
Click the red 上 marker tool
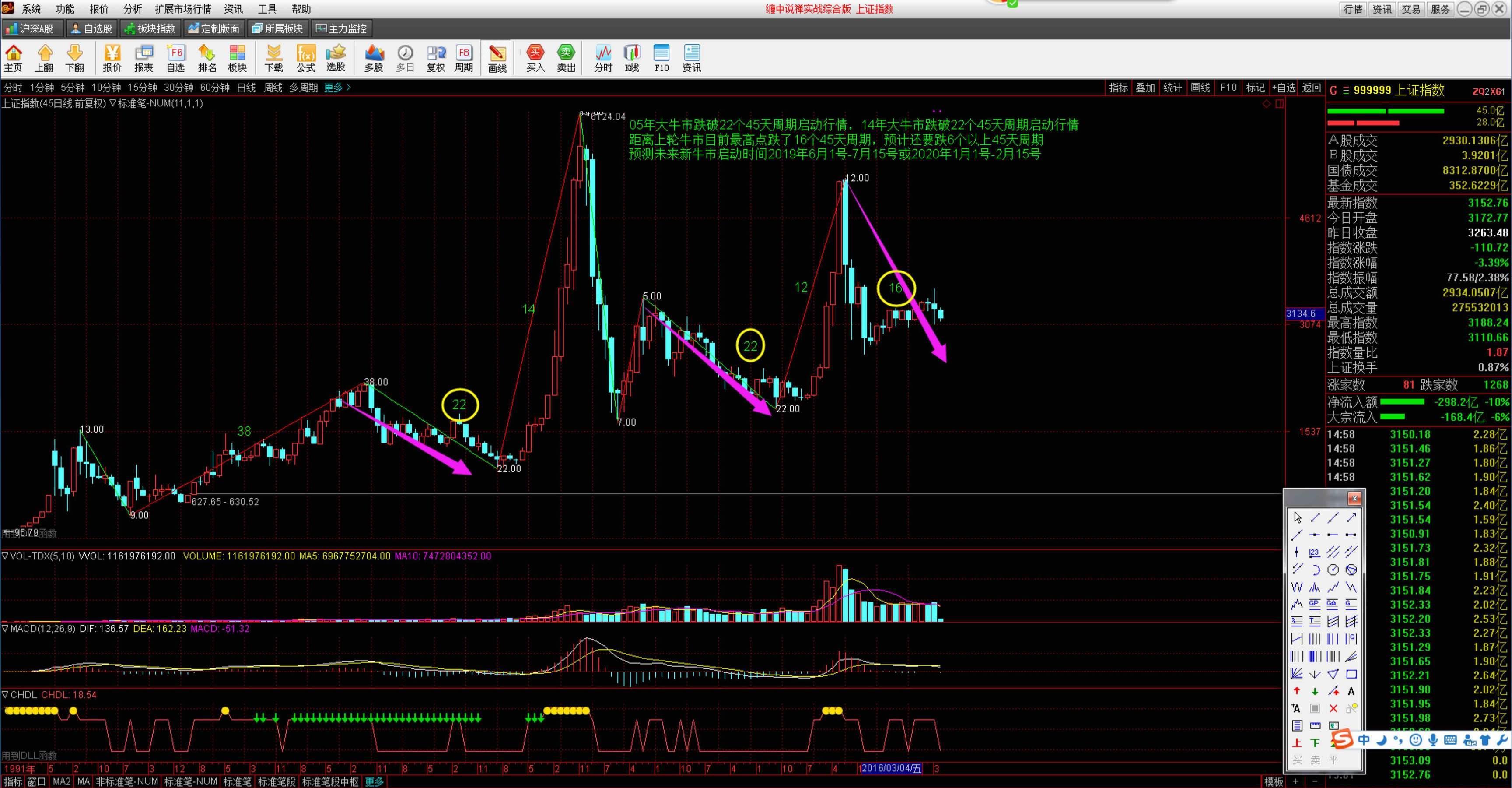[1297, 743]
